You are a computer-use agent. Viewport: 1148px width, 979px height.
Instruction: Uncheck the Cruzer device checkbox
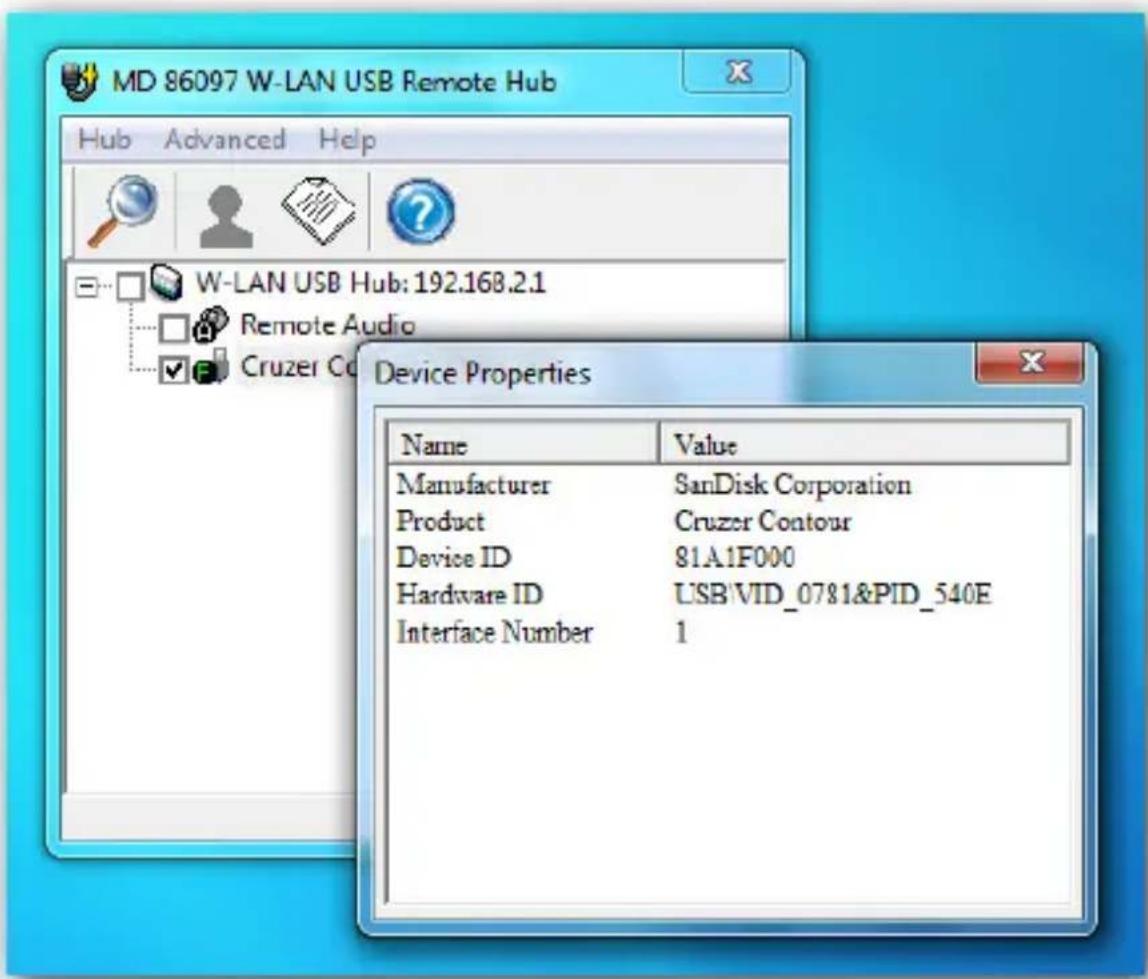[174, 371]
